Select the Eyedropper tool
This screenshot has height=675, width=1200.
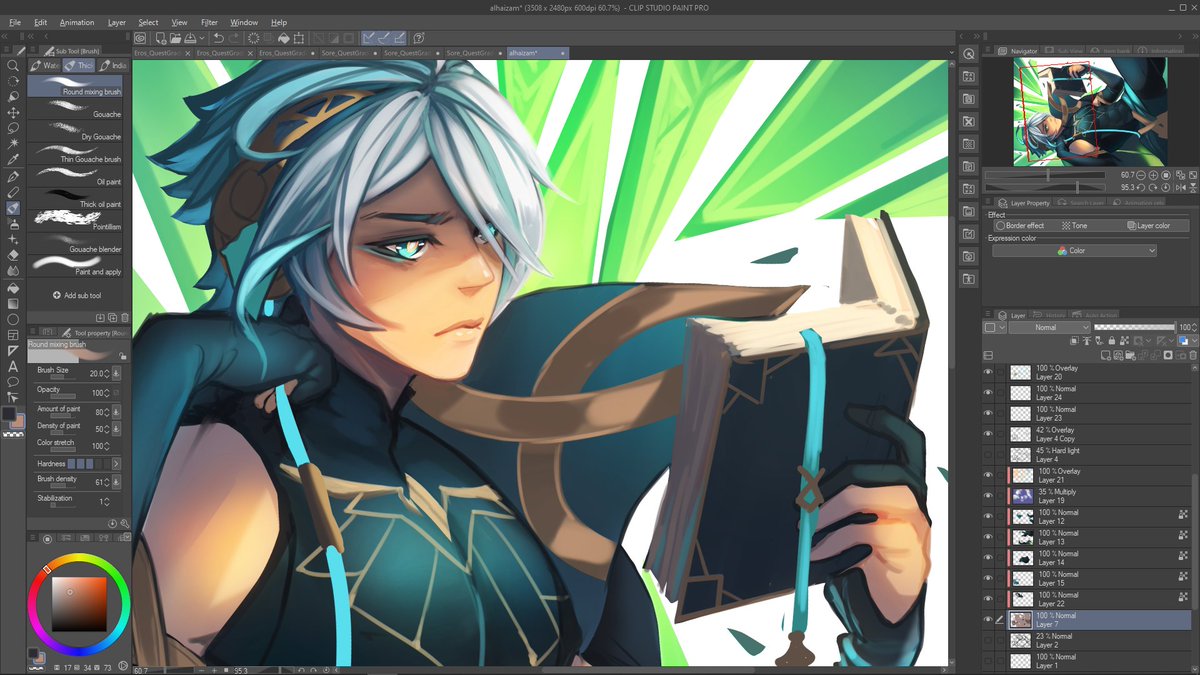click(x=13, y=161)
